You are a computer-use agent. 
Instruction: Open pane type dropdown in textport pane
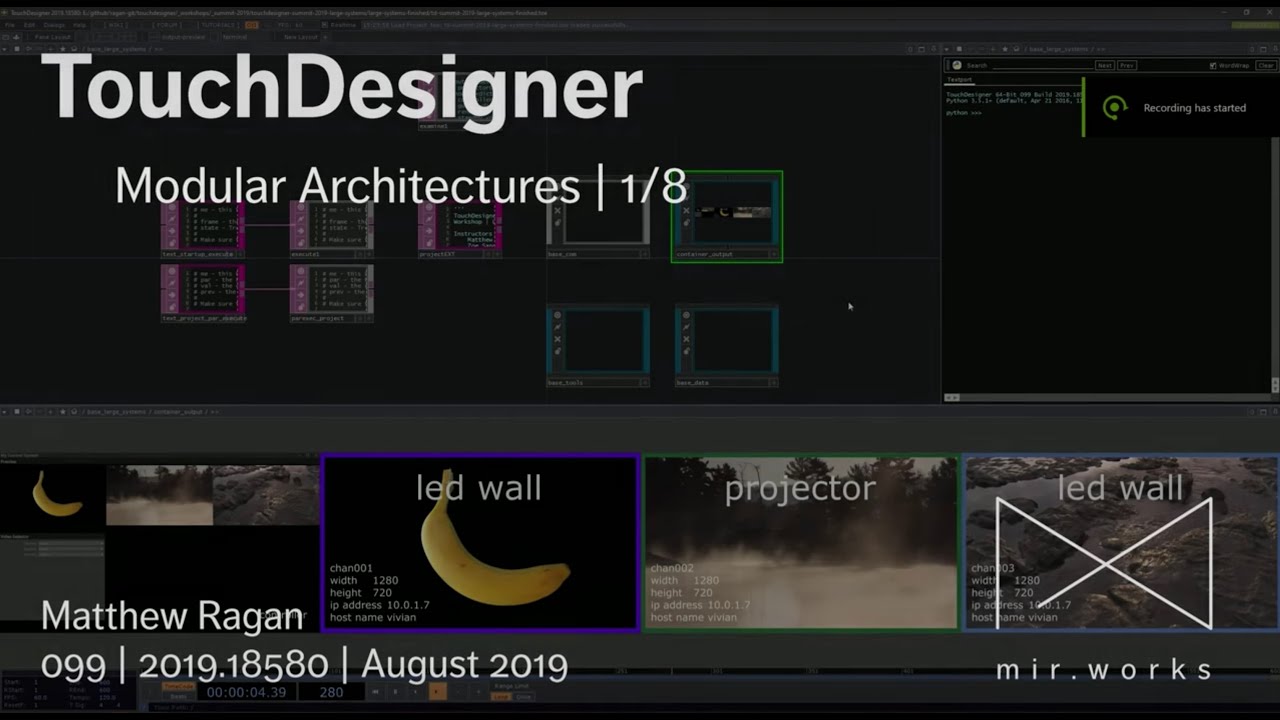(x=947, y=49)
